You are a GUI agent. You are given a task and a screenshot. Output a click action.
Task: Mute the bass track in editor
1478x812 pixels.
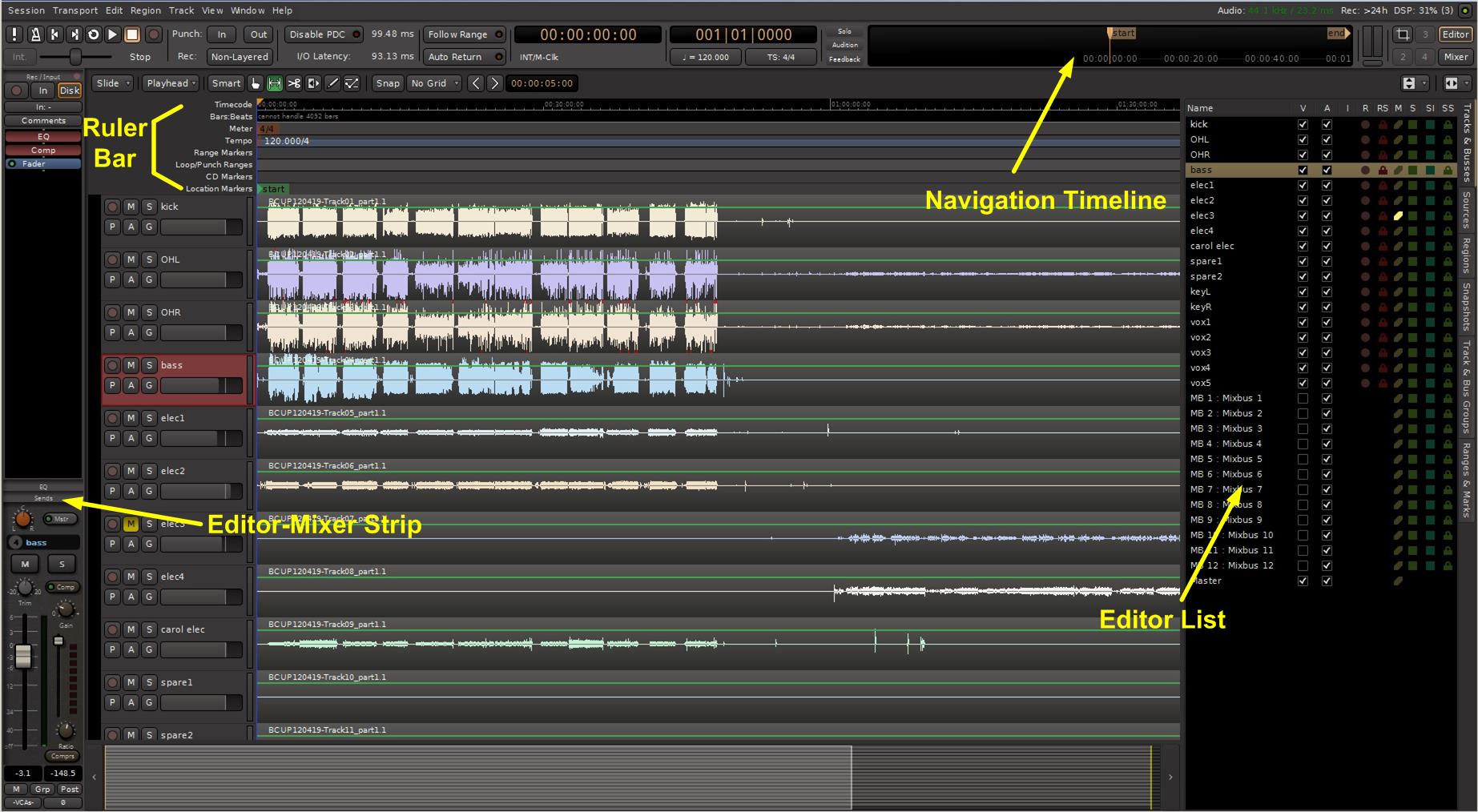[131, 365]
